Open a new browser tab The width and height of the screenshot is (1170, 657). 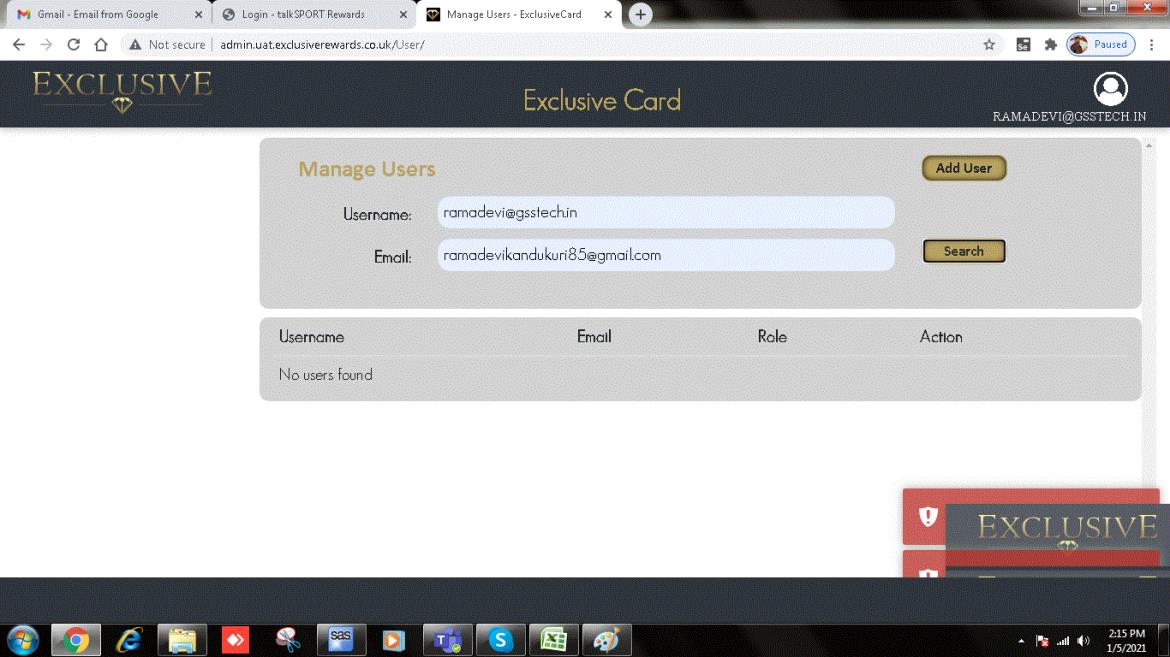pyautogui.click(x=641, y=15)
